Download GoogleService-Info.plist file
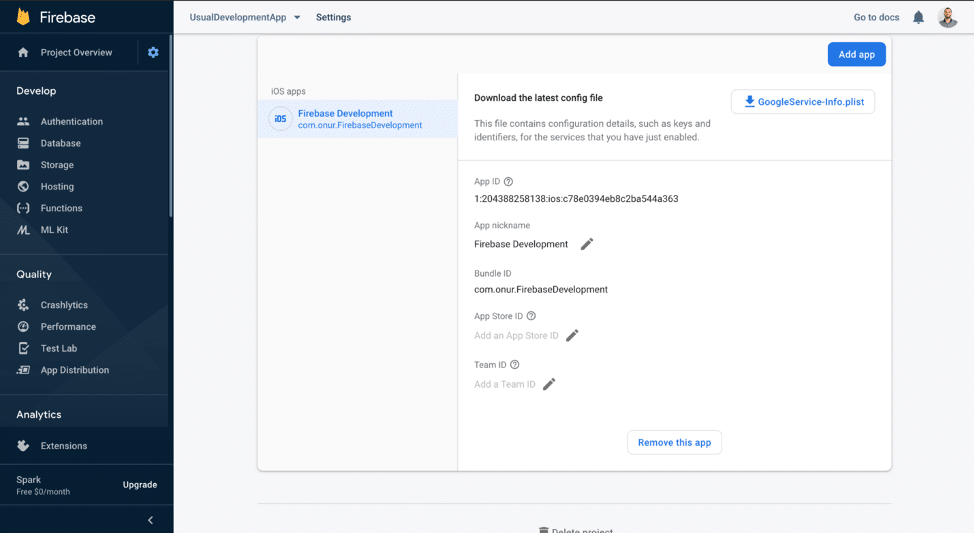 pos(803,102)
